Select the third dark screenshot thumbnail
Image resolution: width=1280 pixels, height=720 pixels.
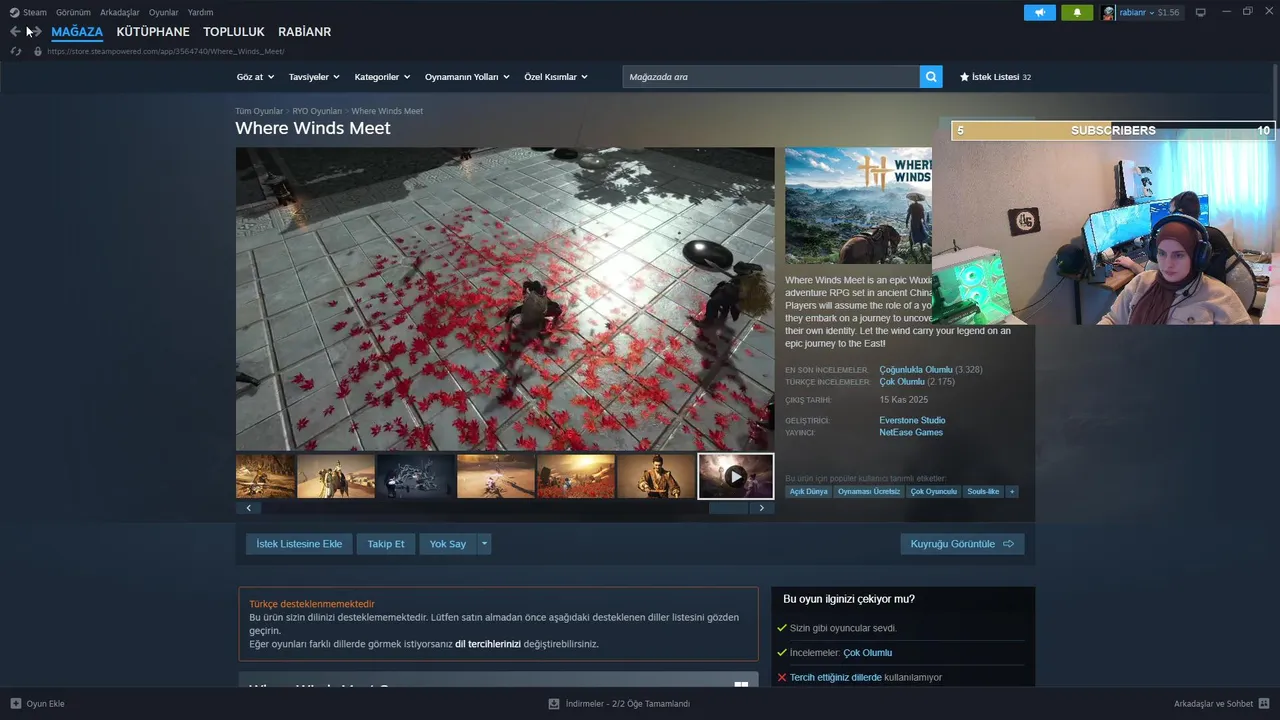pyautogui.click(x=415, y=476)
